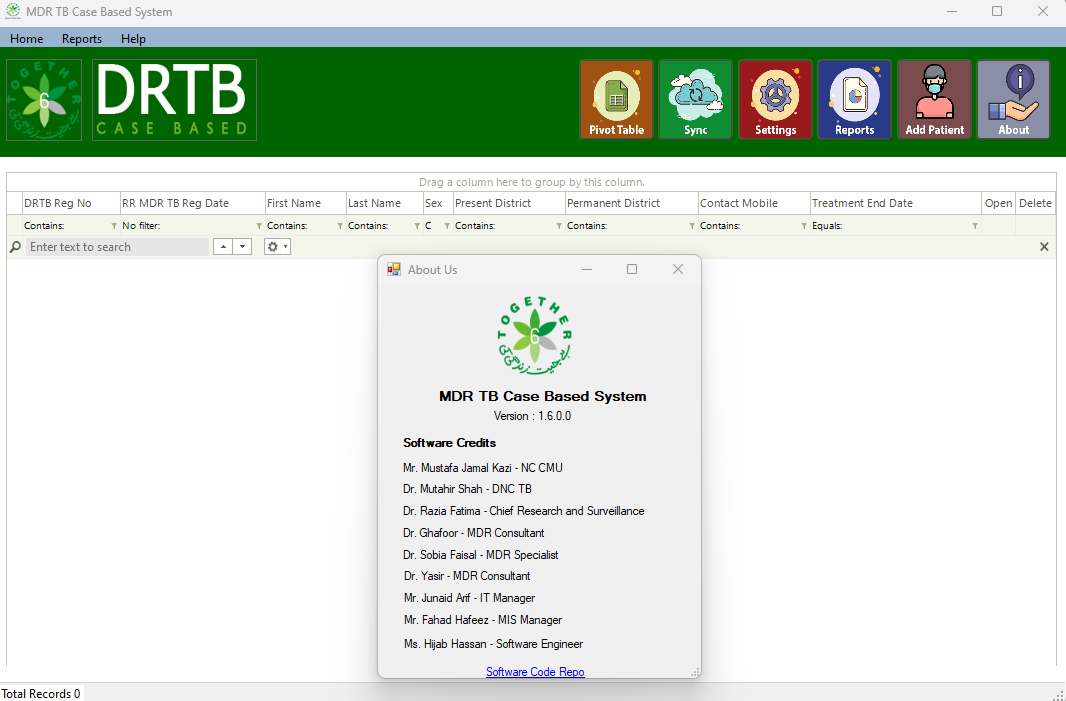The width and height of the screenshot is (1066, 701).
Task: Click the Version : 1.6.0.0 text
Action: pyautogui.click(x=532, y=416)
